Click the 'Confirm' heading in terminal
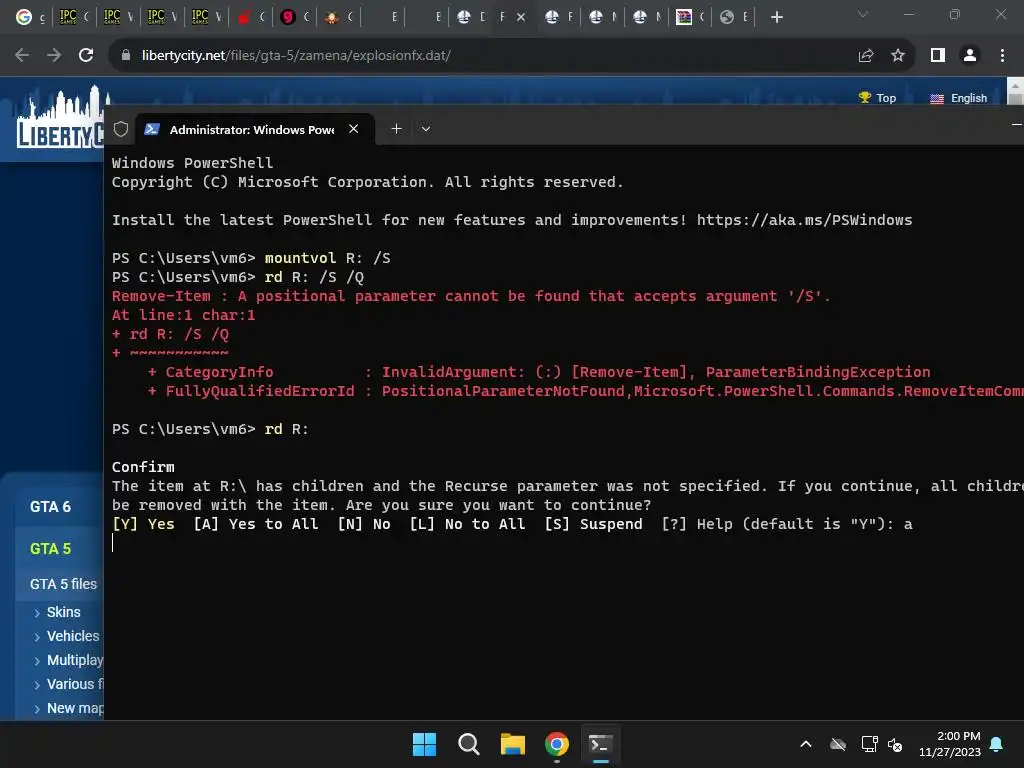This screenshot has width=1024, height=768. (x=143, y=467)
